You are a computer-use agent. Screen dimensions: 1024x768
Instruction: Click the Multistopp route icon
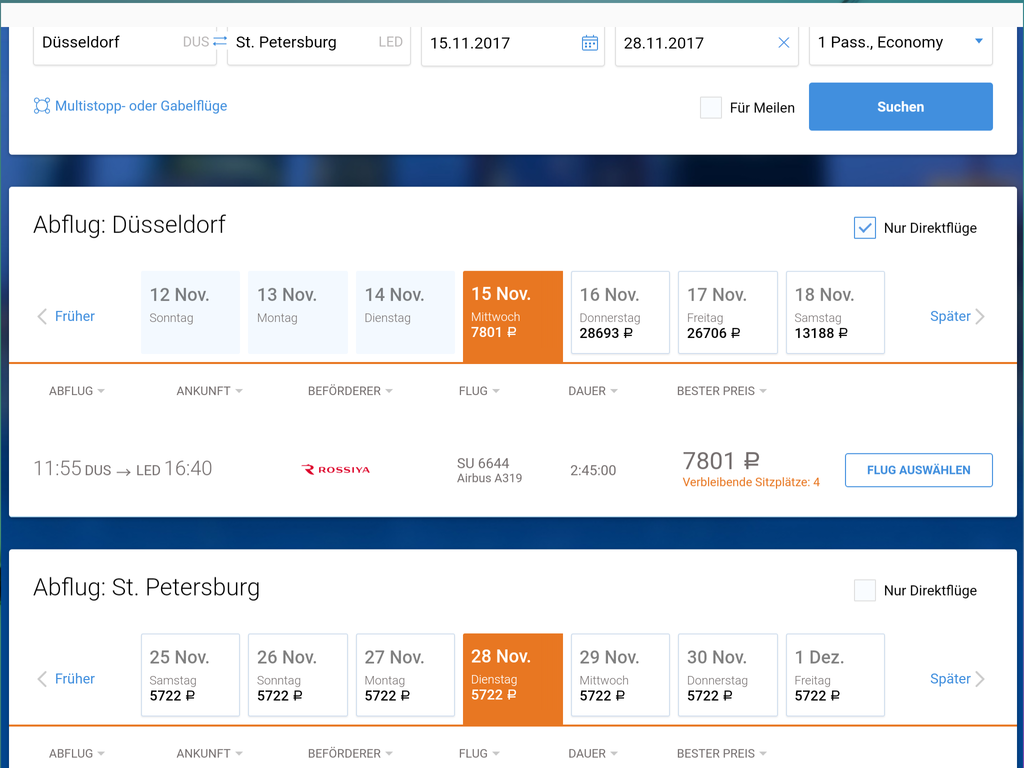pyautogui.click(x=42, y=106)
